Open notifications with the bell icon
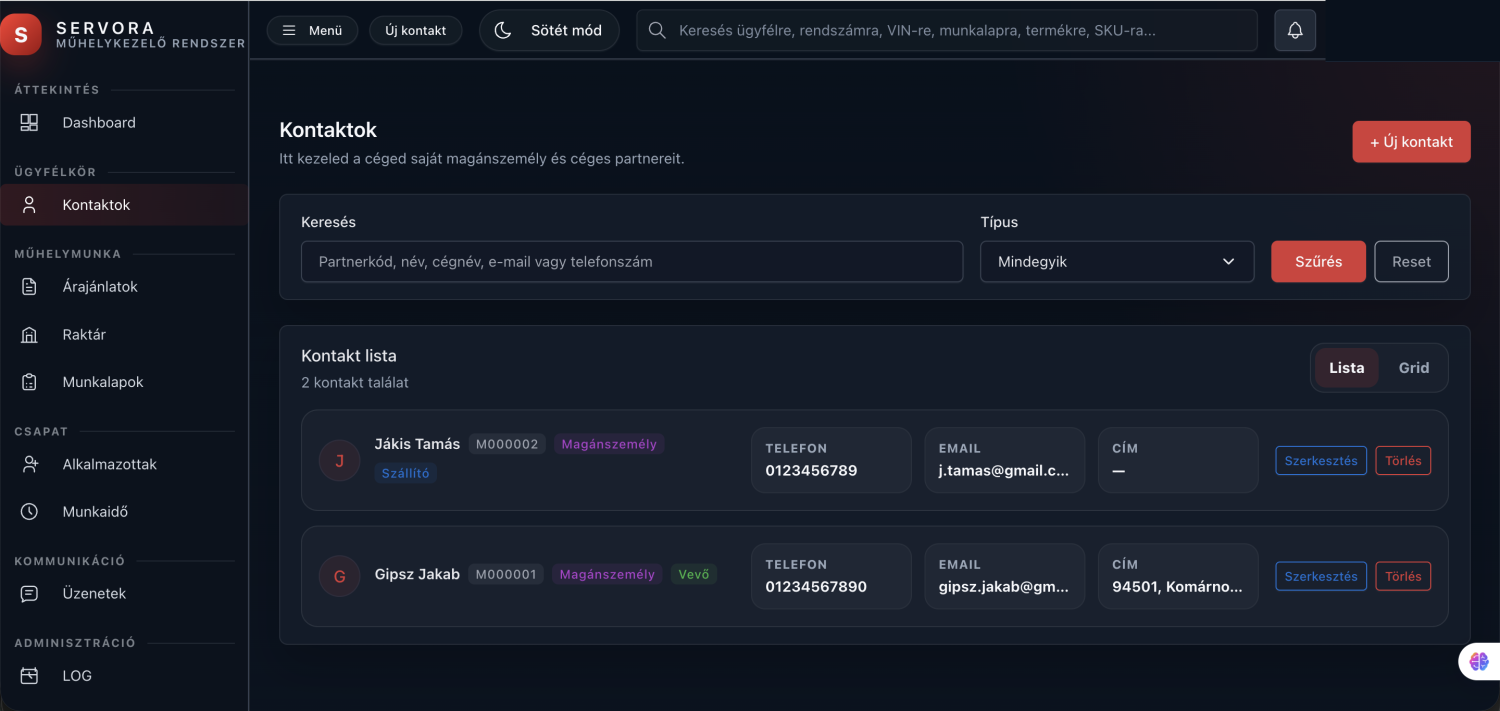Viewport: 1500px width, 711px height. point(1295,30)
